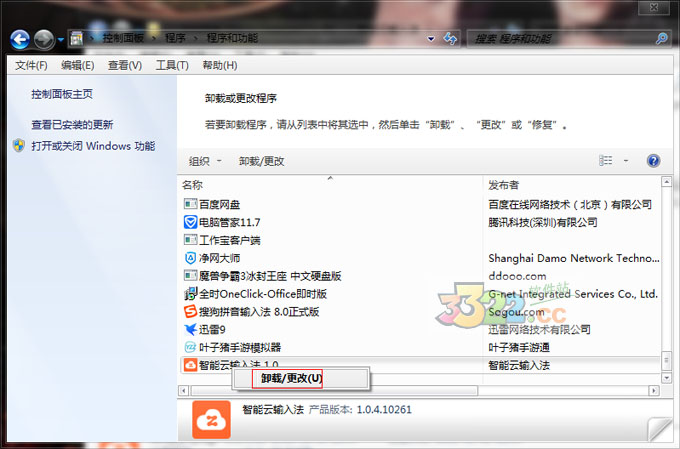Viewport: 680px width, 449px height.
Task: Click the magnifier search icon
Action: coord(662,39)
